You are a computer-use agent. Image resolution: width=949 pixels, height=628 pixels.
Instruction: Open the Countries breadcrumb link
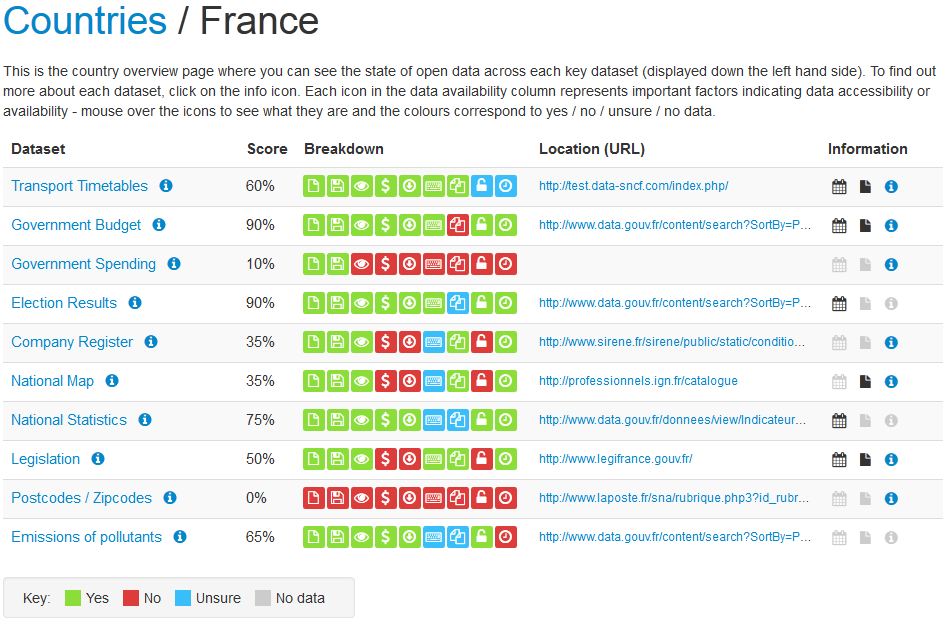coord(85,21)
